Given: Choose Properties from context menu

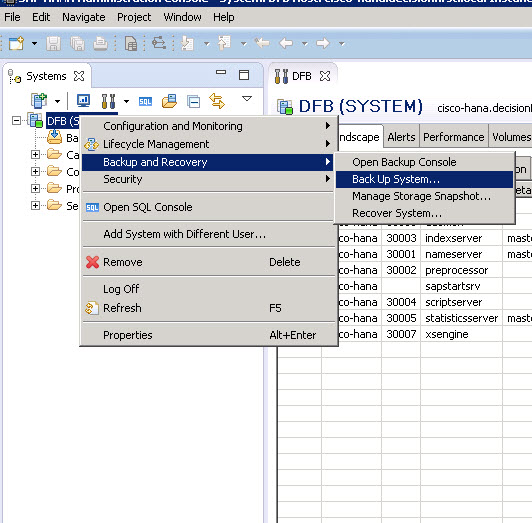Looking at the screenshot, I should point(207,335).
